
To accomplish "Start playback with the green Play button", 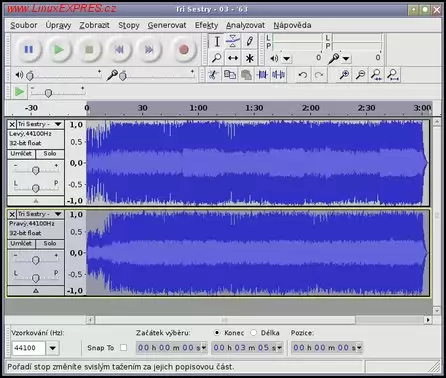I will pos(59,50).
